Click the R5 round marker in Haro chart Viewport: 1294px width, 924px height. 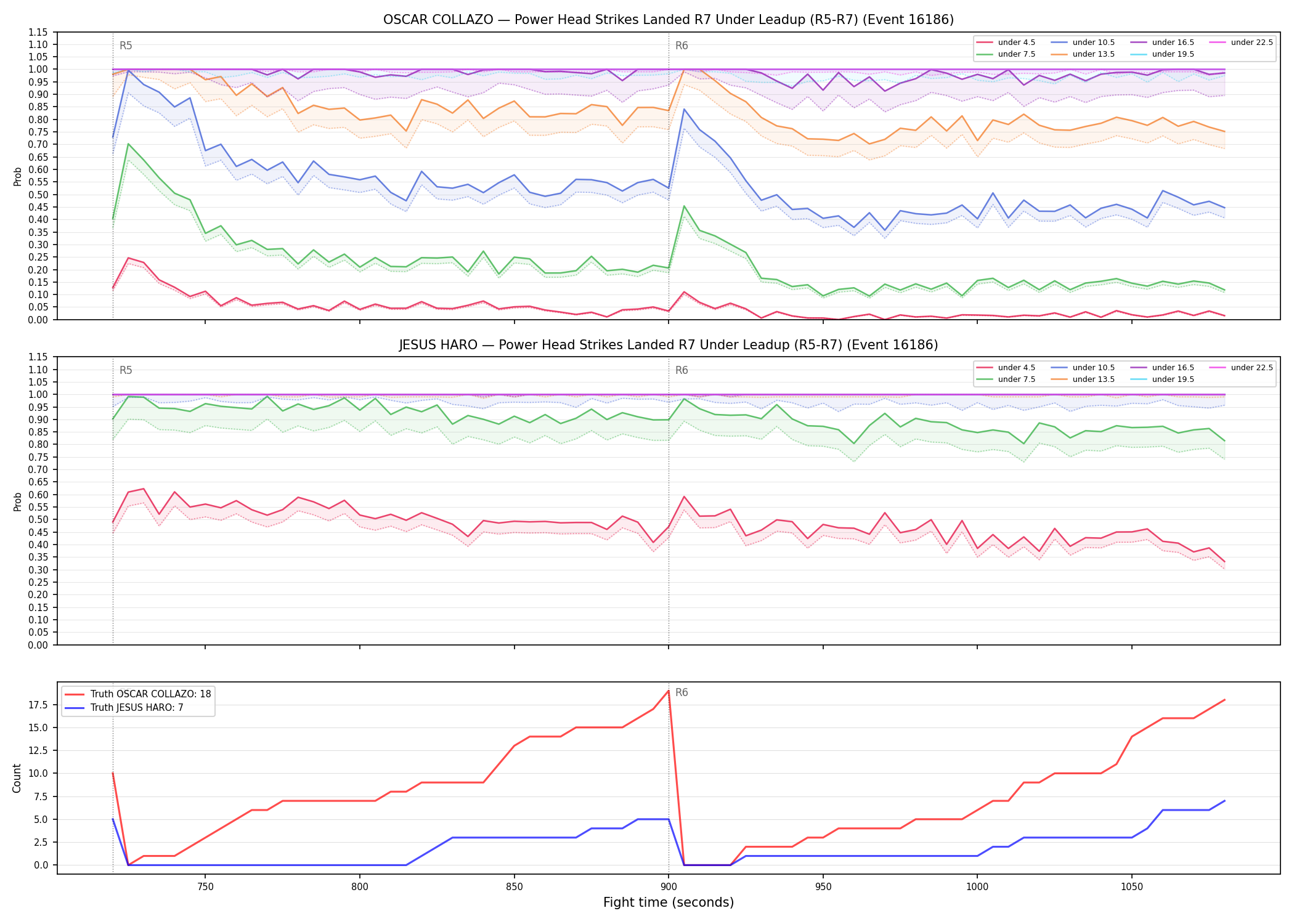[126, 370]
